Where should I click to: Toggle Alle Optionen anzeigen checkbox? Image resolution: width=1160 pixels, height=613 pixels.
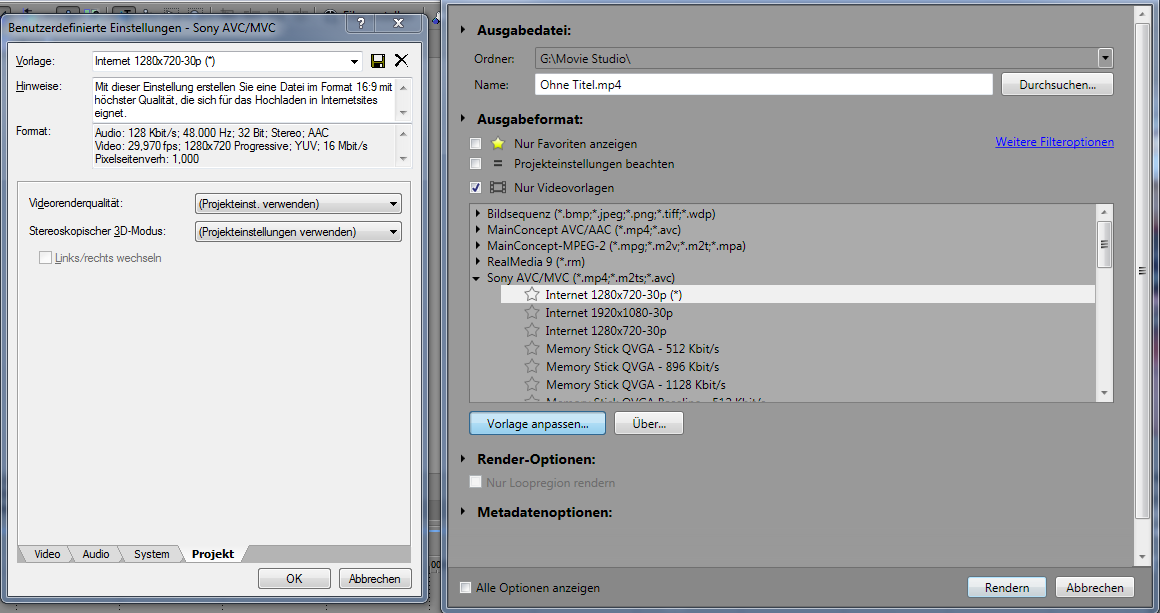click(465, 588)
